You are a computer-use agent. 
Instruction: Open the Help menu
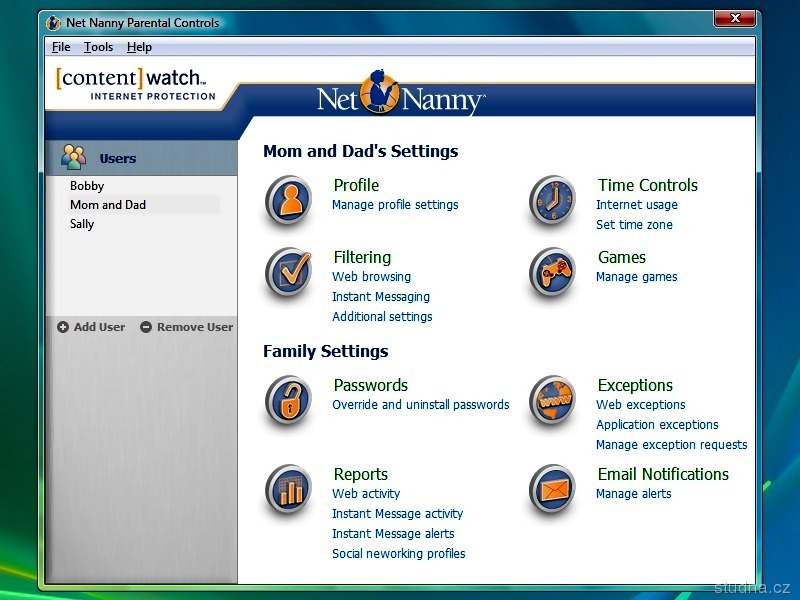click(139, 47)
